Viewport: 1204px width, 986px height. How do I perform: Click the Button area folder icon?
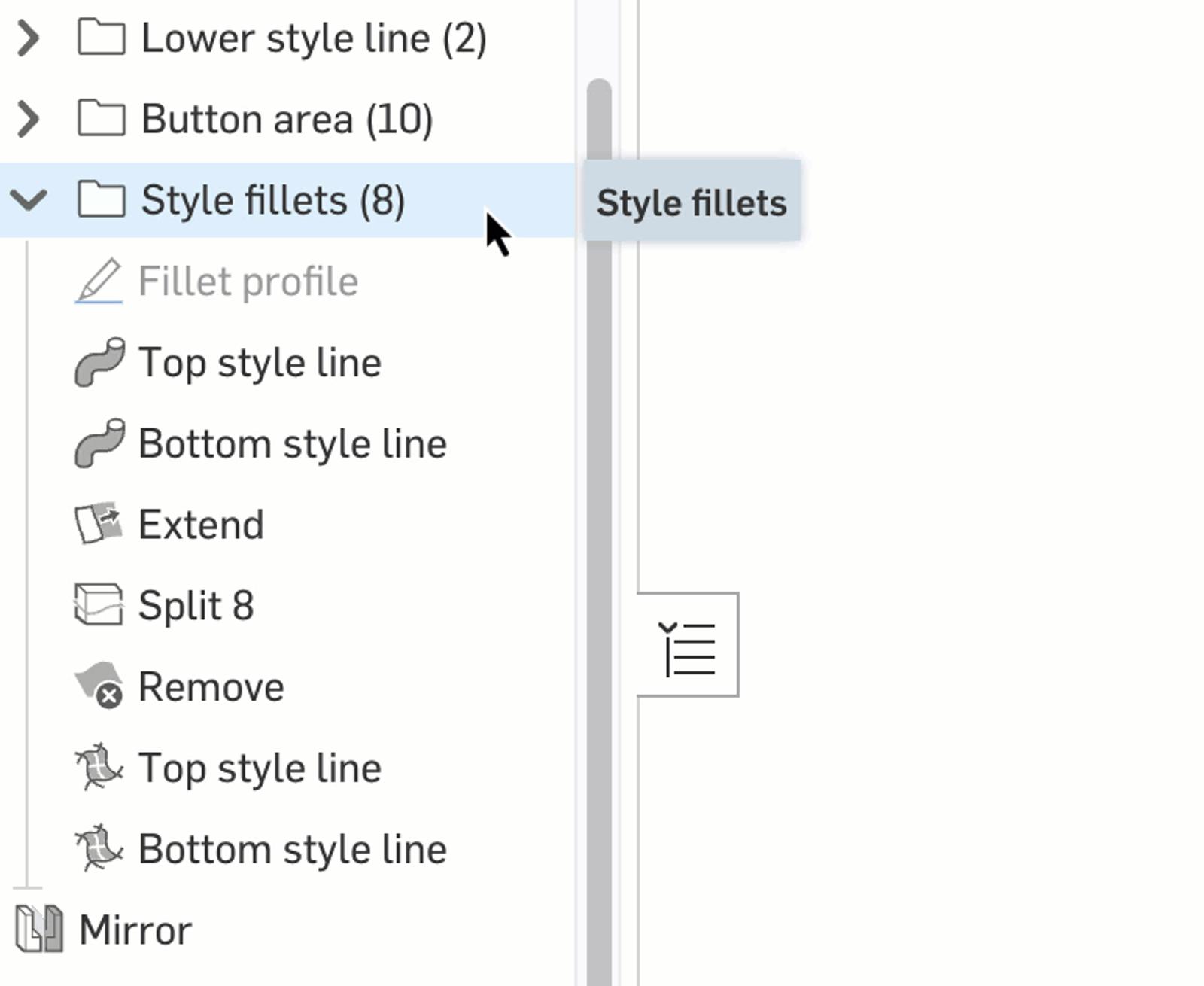pyautogui.click(x=101, y=119)
